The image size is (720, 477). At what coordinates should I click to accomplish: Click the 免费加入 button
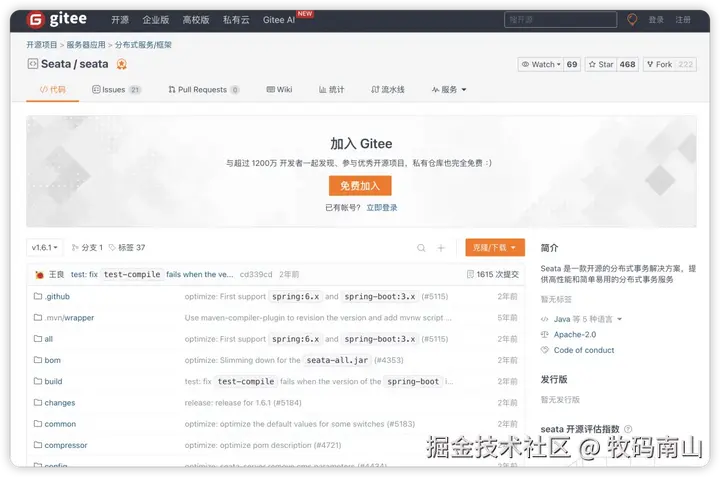[x=360, y=185]
